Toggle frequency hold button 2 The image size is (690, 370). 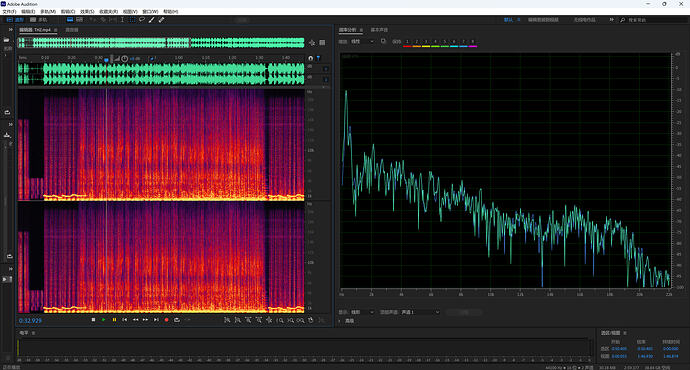click(417, 42)
